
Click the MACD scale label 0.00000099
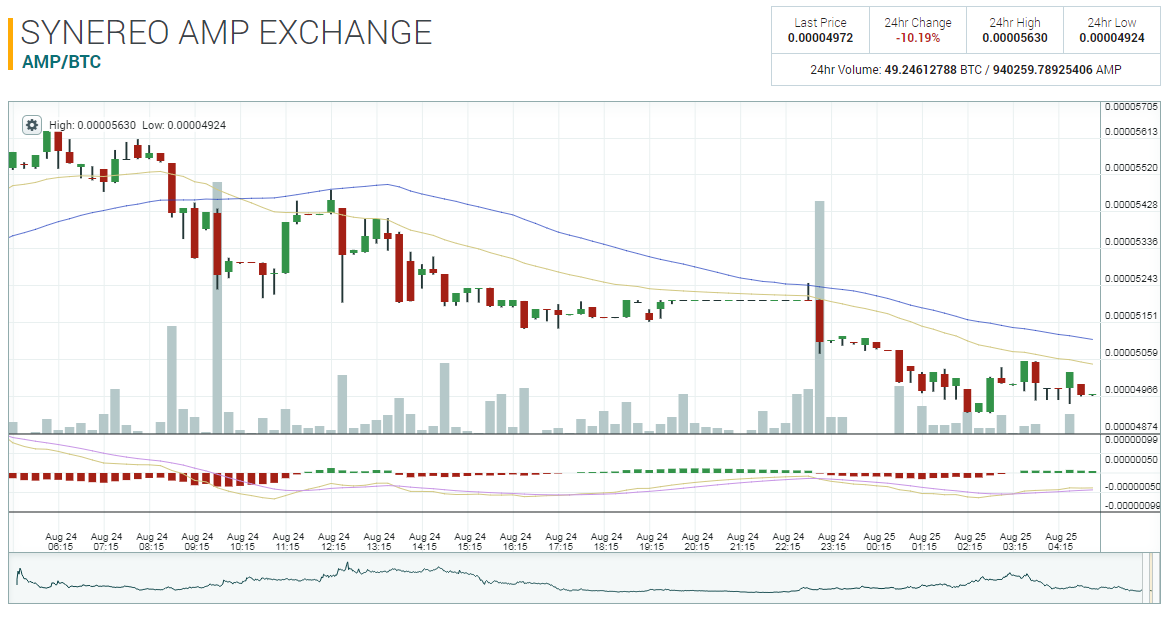[x=1131, y=440]
